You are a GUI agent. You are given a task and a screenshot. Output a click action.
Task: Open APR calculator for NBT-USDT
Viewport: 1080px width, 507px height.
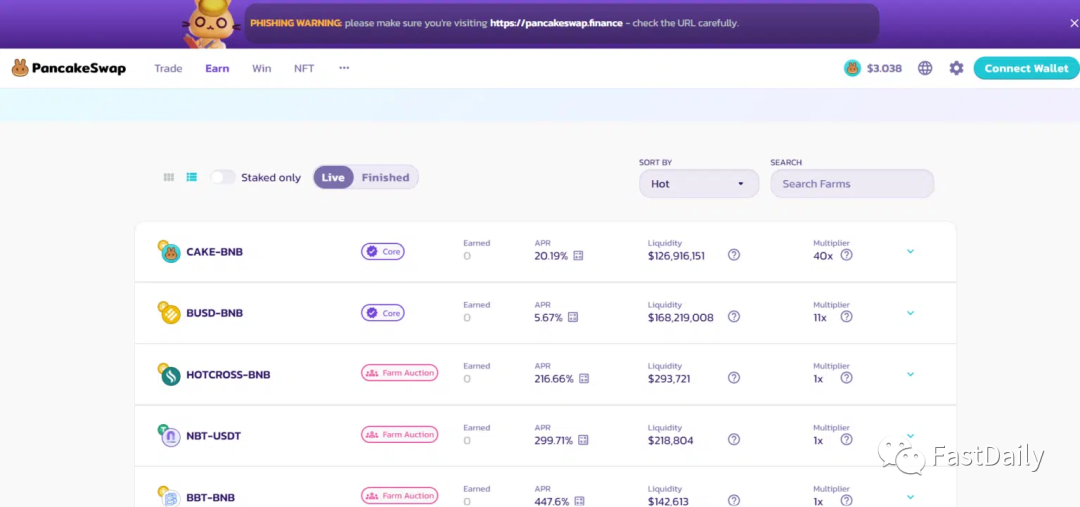pos(583,440)
